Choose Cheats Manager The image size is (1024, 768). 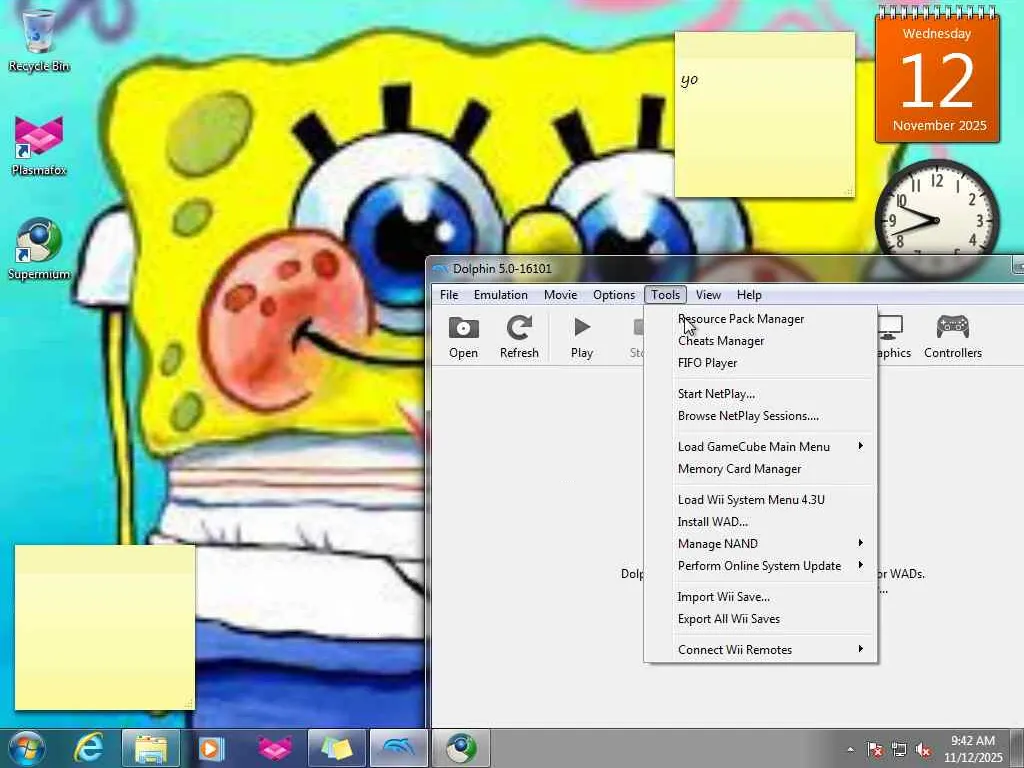[x=760, y=341]
